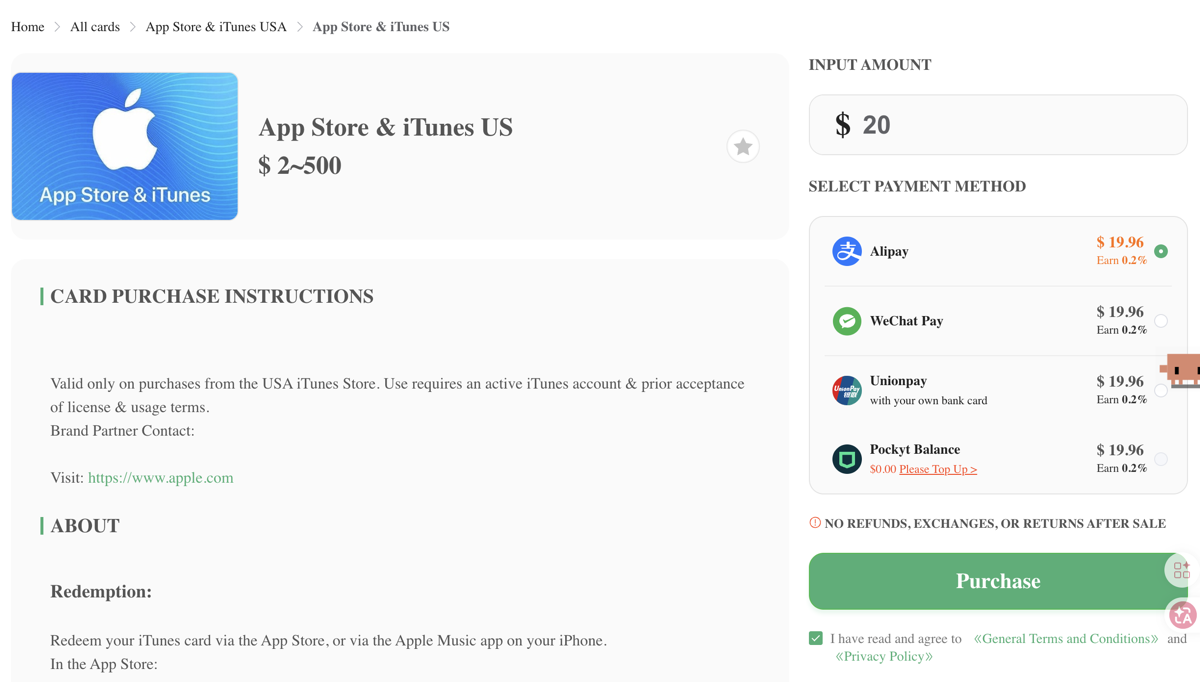Viewport: 1200px width, 682px height.
Task: Select Pockyt Balance radio button
Action: point(1161,459)
